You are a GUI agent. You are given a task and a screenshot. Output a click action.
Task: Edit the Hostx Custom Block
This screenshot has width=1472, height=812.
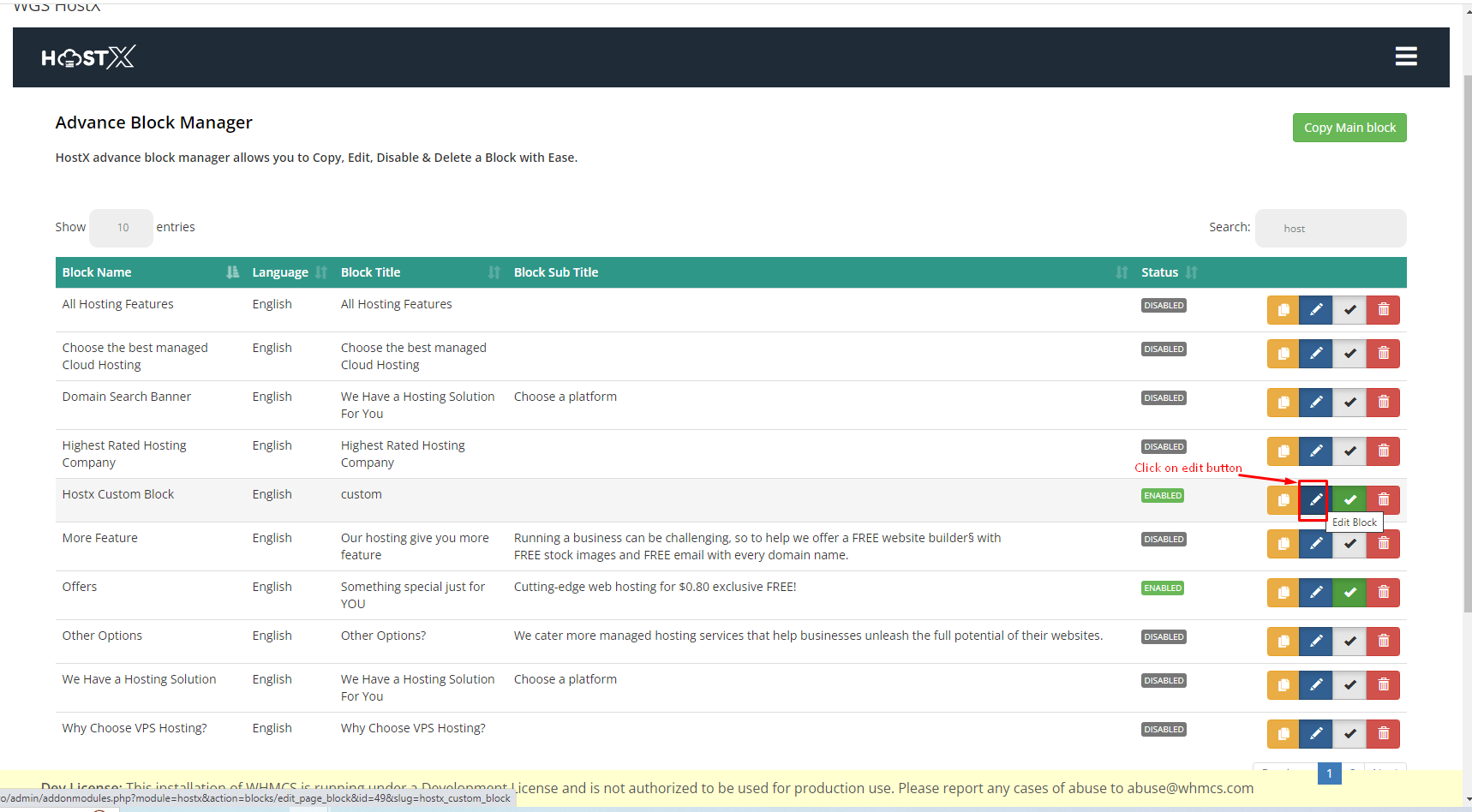coord(1316,500)
